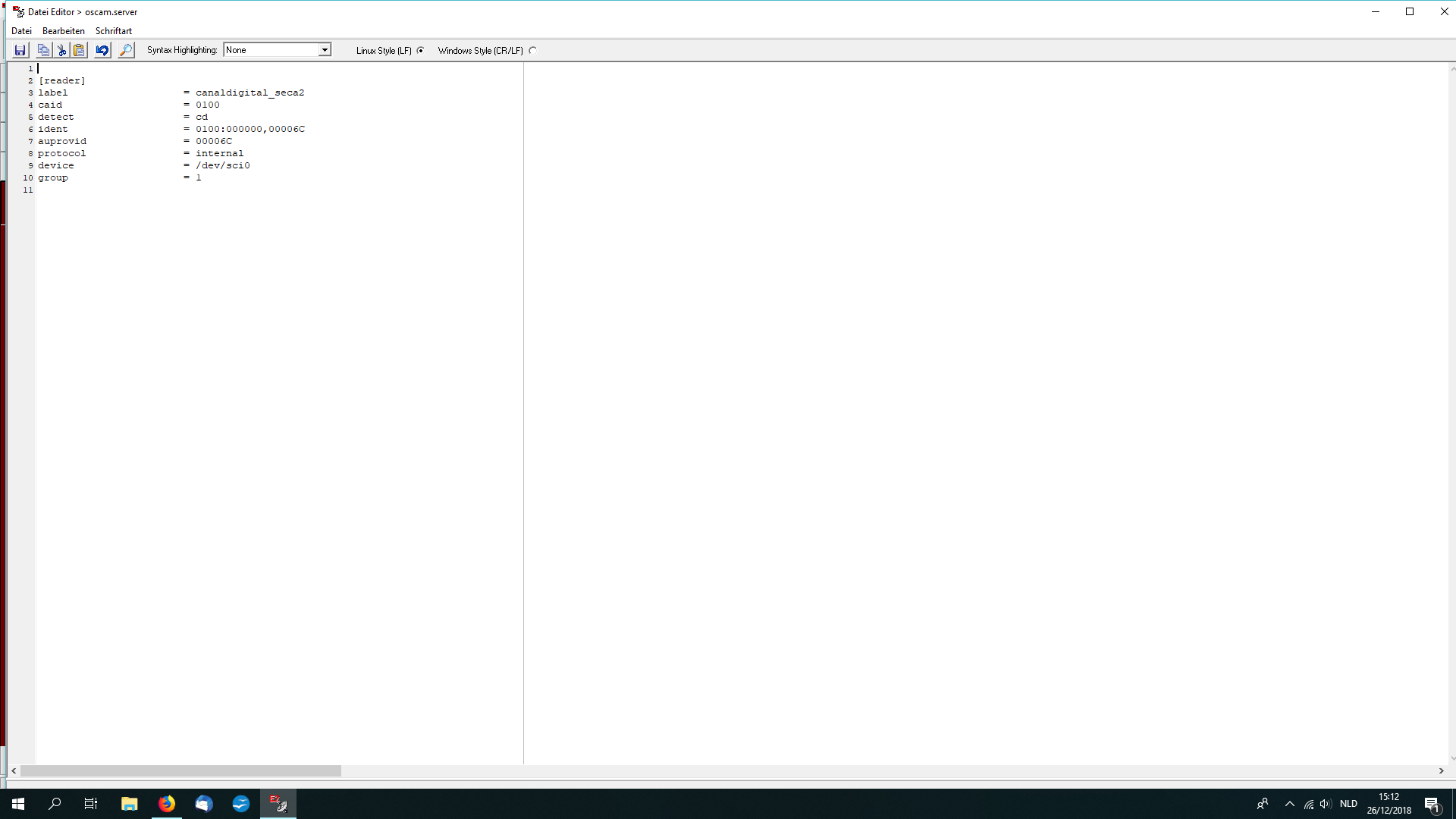
Task: Click the Cut scissors icon
Action: (x=61, y=50)
